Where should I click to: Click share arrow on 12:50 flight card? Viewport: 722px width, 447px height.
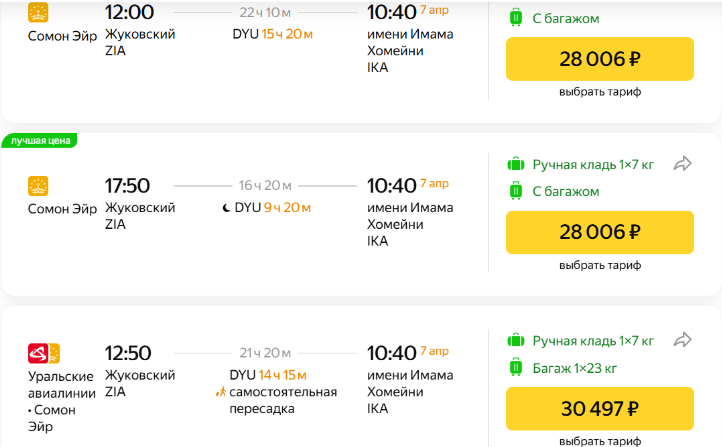682,340
